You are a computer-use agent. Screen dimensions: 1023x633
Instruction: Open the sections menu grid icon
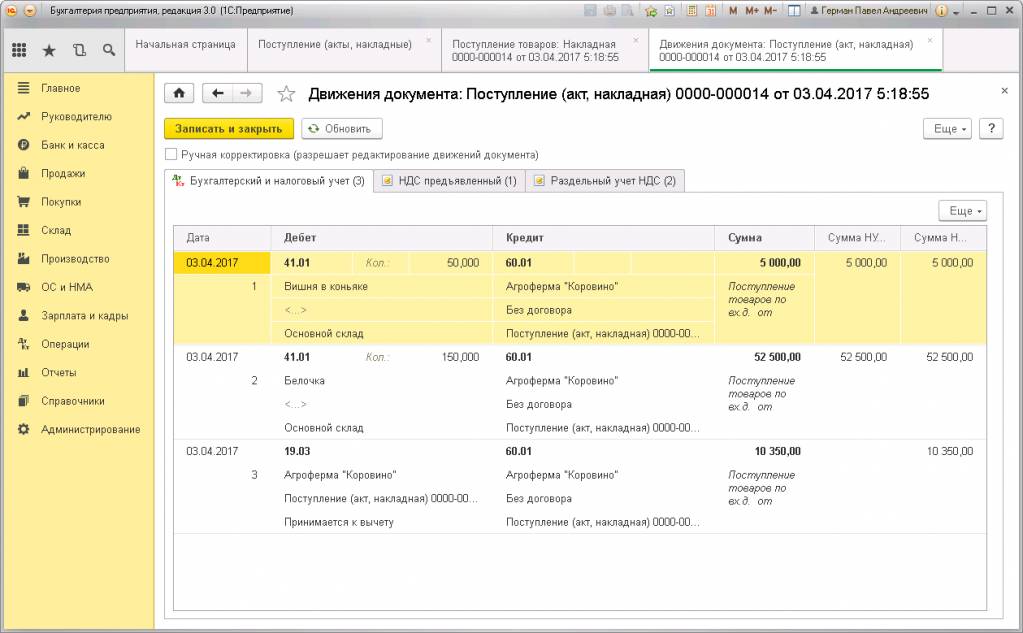(19, 50)
